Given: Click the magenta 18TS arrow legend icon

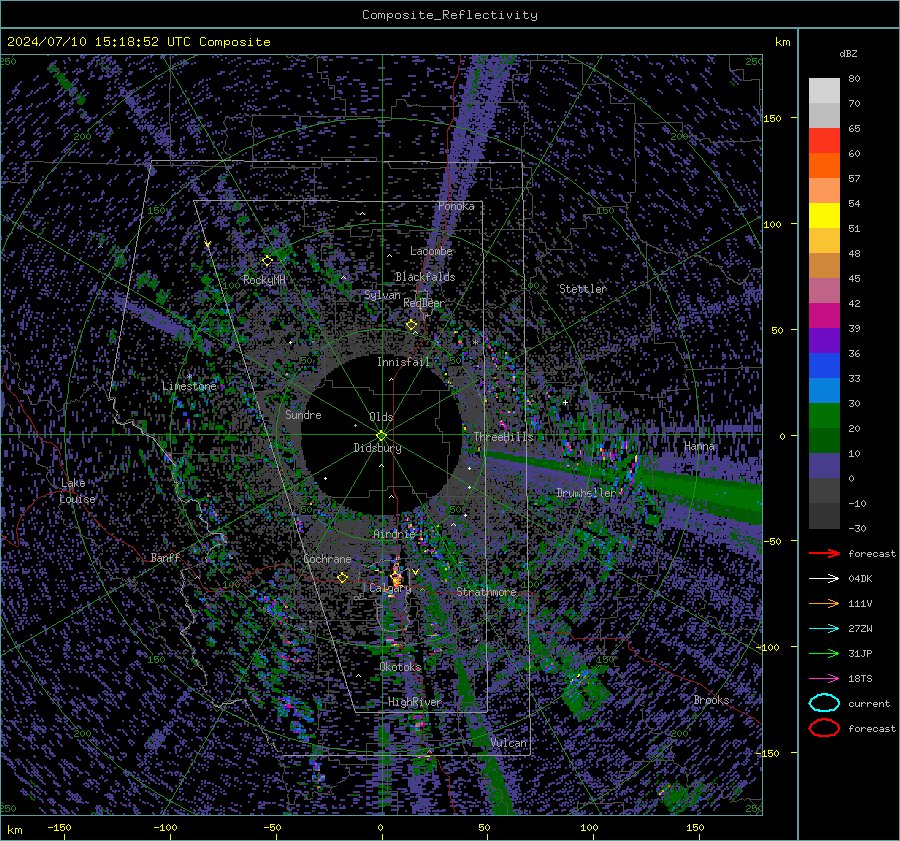Looking at the screenshot, I should click(824, 679).
